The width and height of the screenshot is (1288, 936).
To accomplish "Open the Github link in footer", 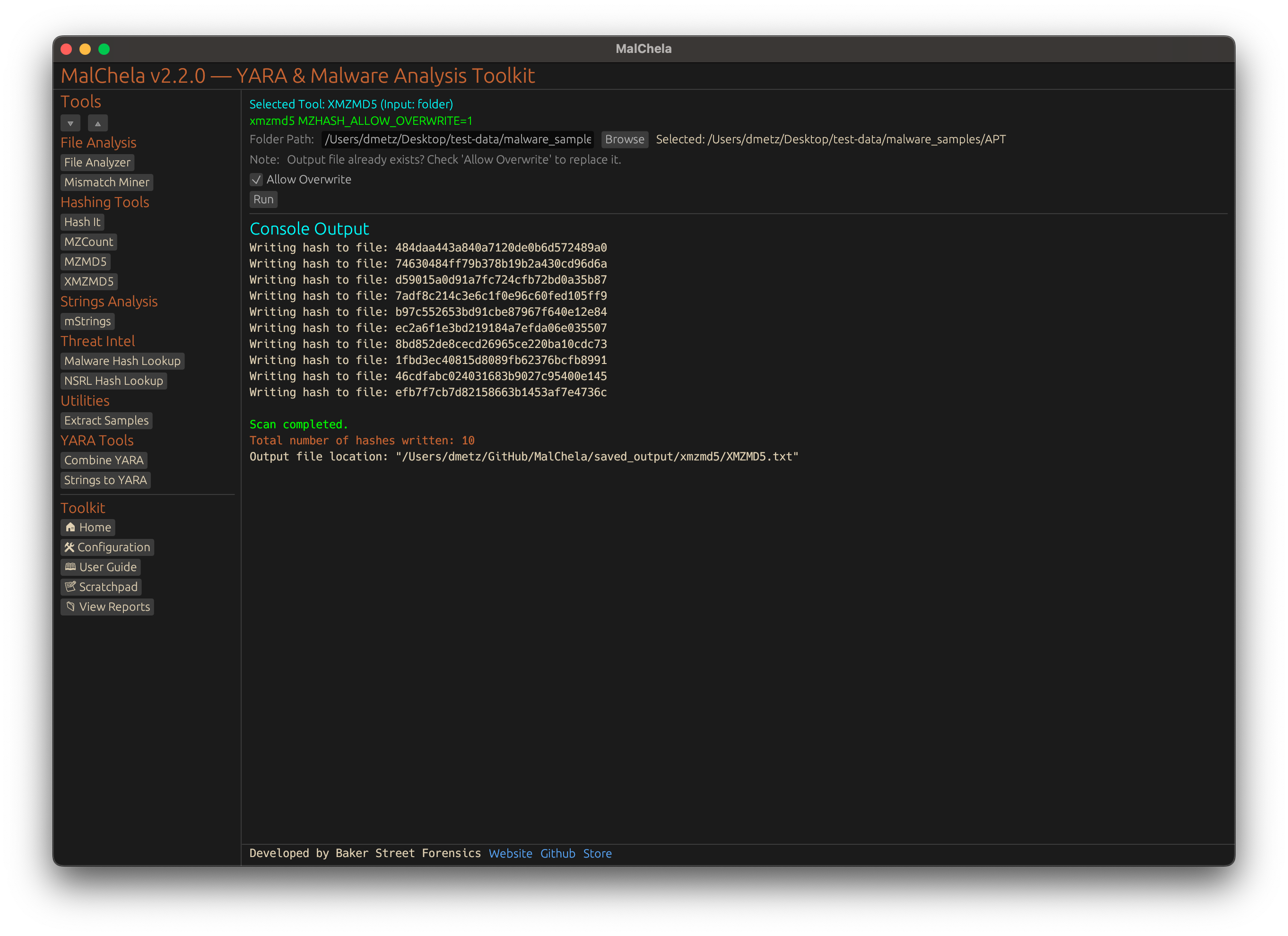I will tap(557, 854).
